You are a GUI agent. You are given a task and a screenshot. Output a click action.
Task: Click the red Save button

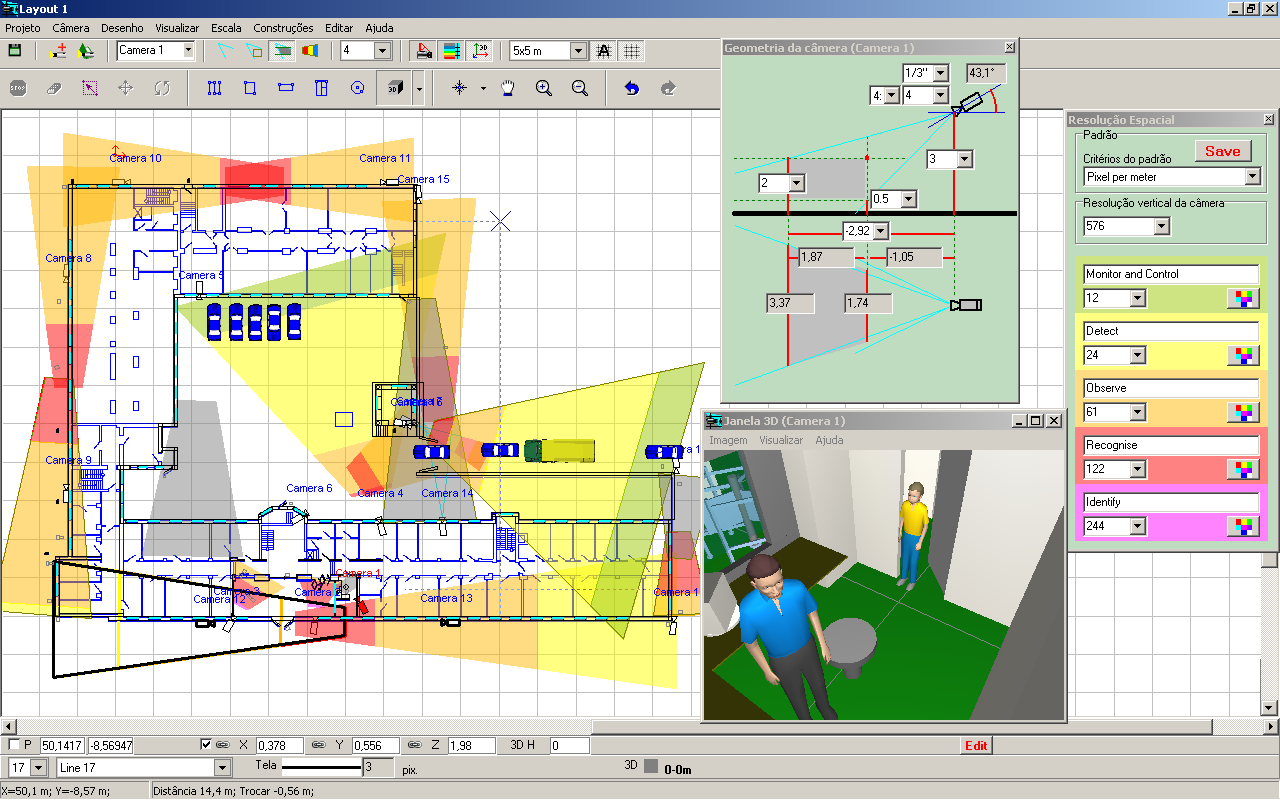(x=1222, y=151)
